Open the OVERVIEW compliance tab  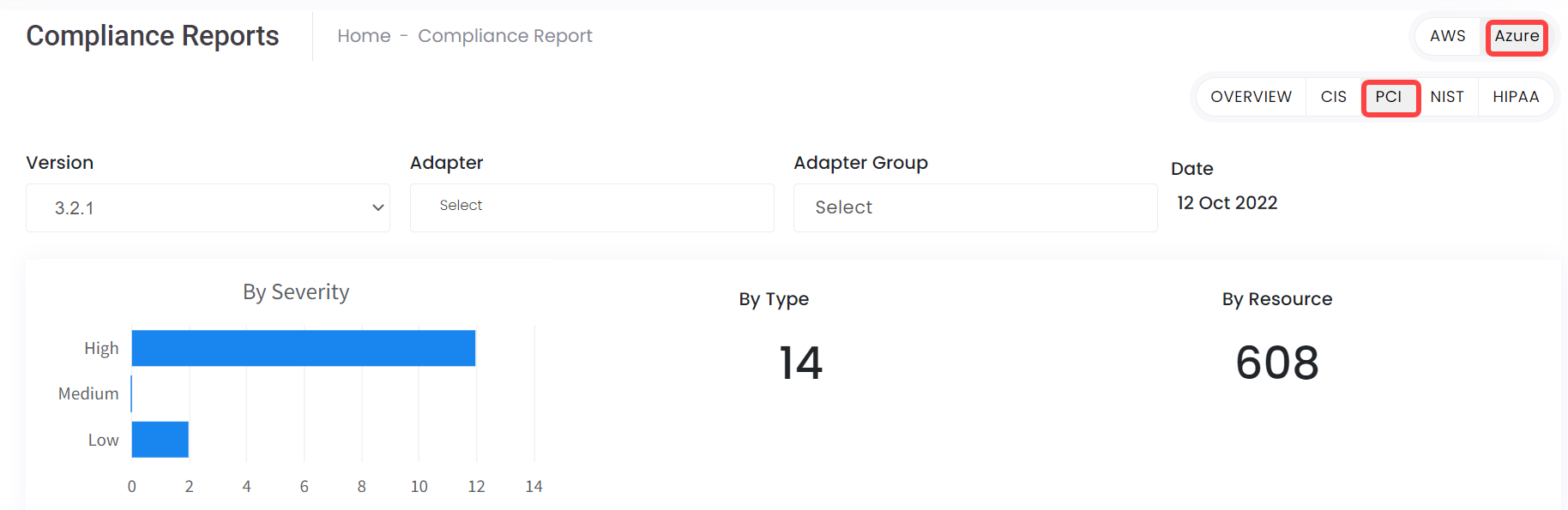[1251, 97]
